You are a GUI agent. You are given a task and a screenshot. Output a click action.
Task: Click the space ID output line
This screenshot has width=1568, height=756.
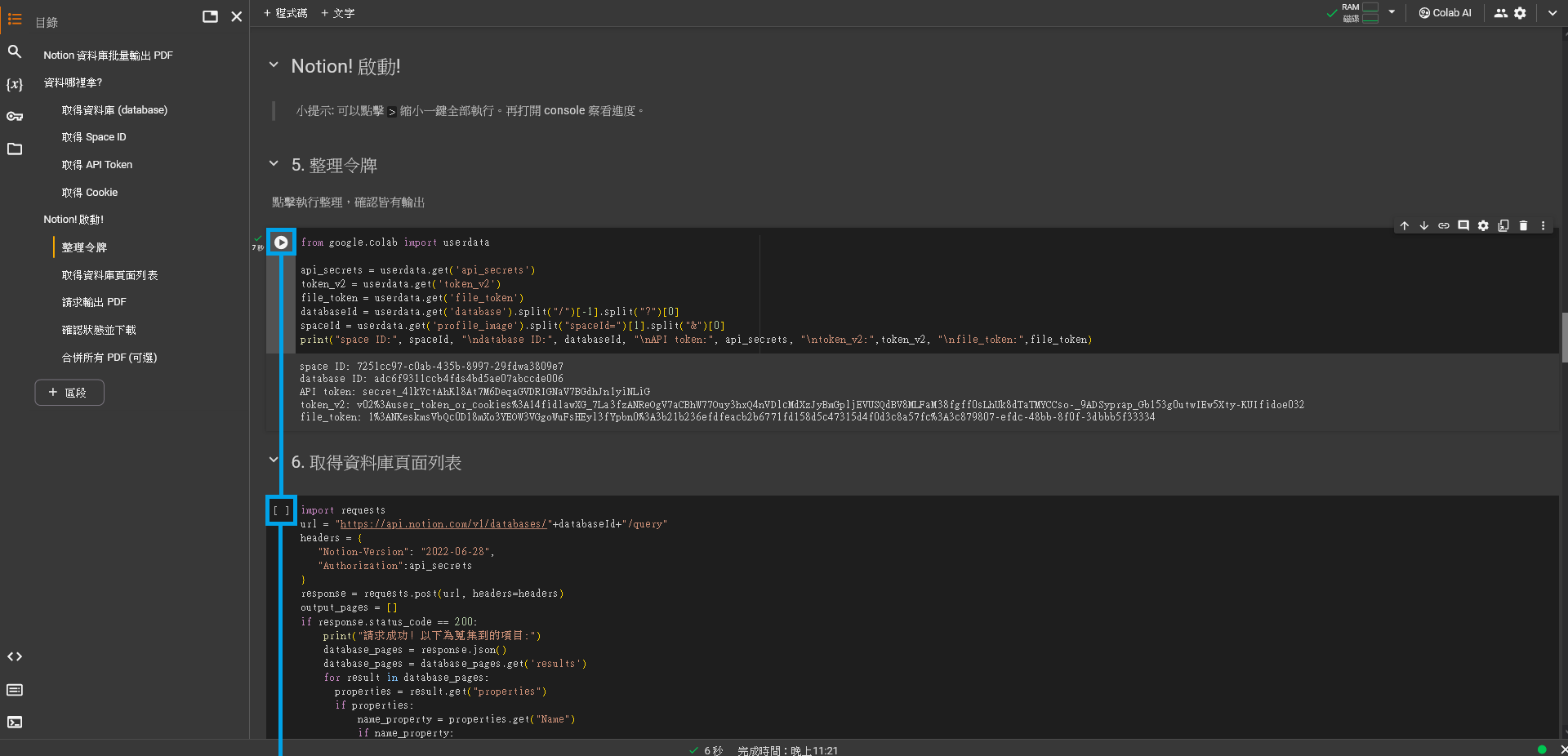tap(431, 367)
